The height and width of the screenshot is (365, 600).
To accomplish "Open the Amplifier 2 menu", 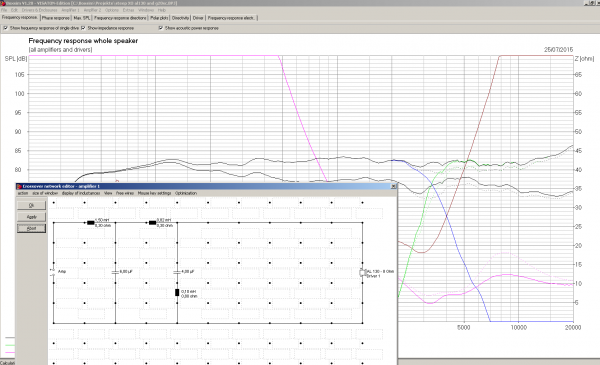I will tap(92, 10).
